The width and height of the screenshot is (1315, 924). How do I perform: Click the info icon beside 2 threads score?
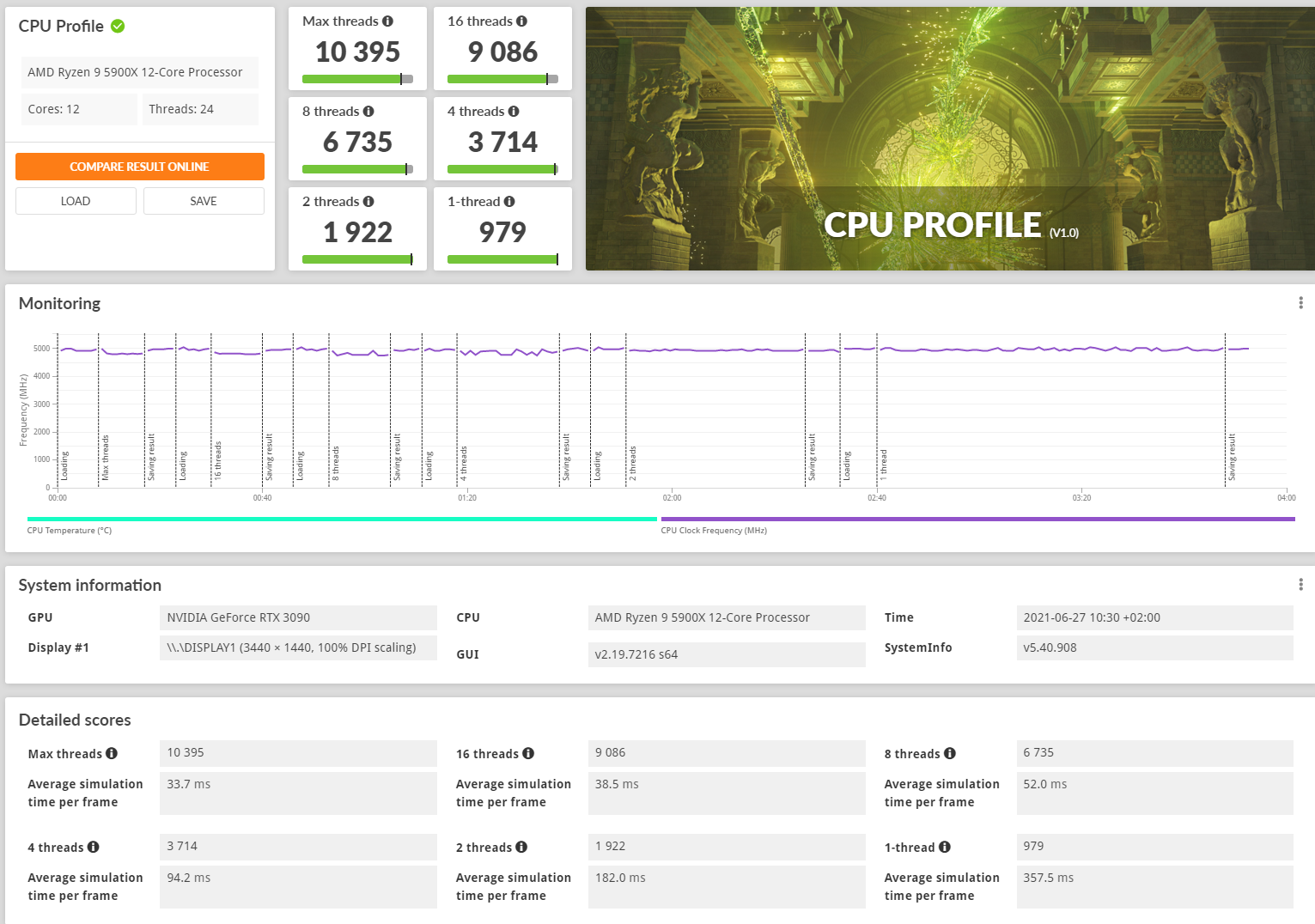point(369,201)
